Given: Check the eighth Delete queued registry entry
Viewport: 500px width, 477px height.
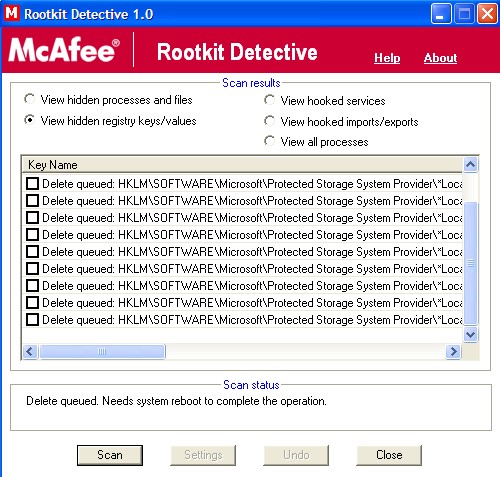Looking at the screenshot, I should pyautogui.click(x=32, y=303).
